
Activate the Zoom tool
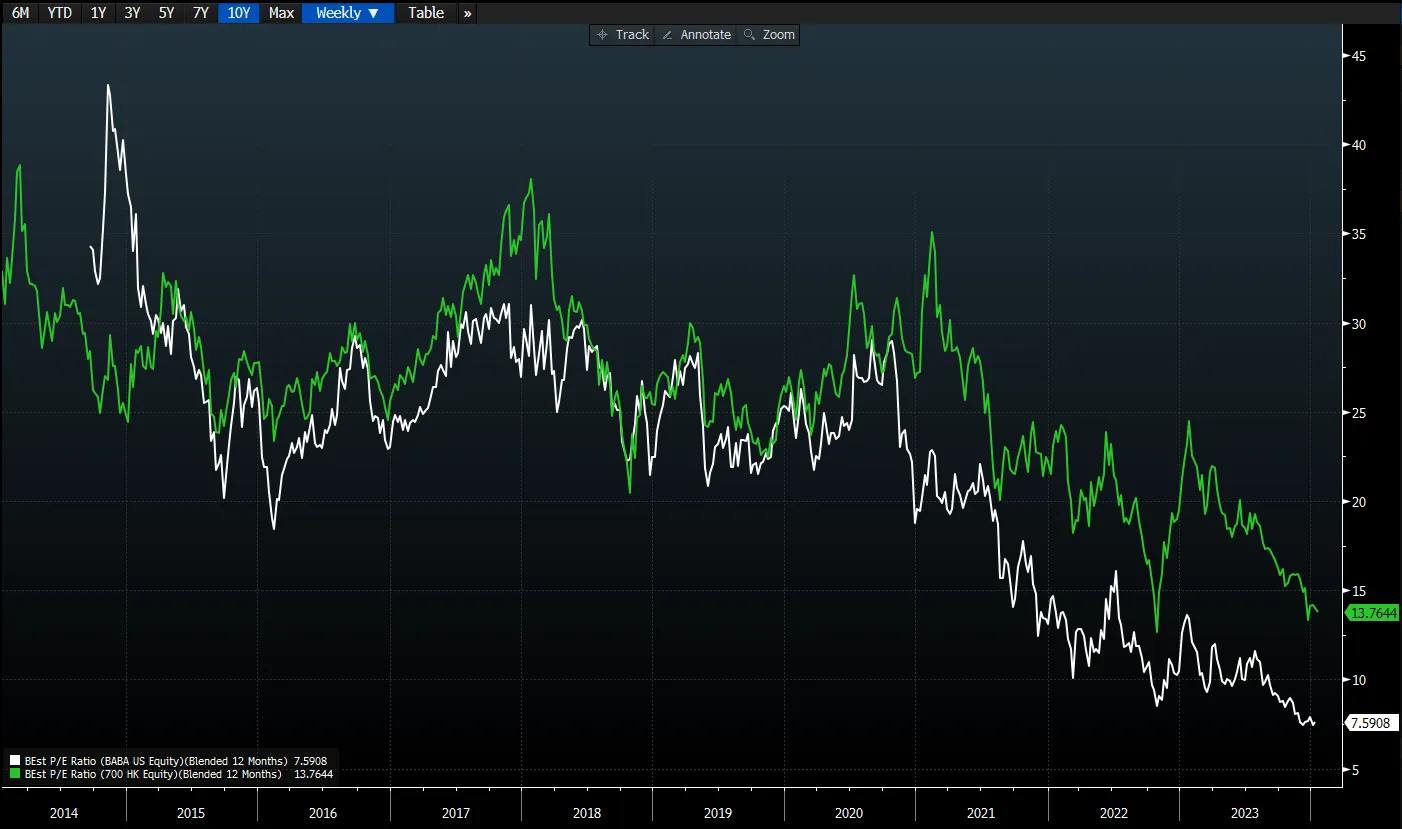click(769, 34)
